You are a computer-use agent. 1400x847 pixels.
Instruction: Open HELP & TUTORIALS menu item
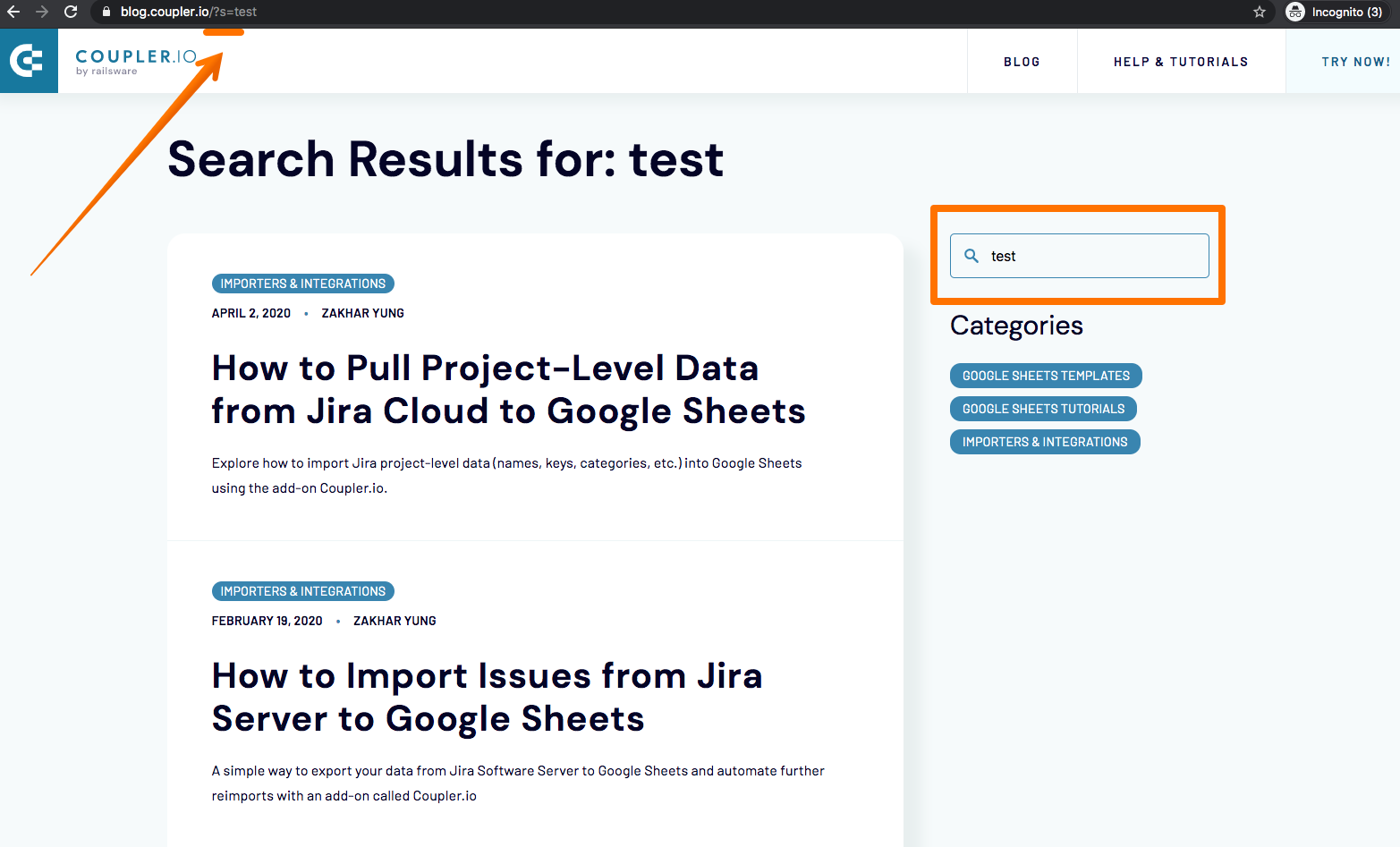pos(1181,62)
